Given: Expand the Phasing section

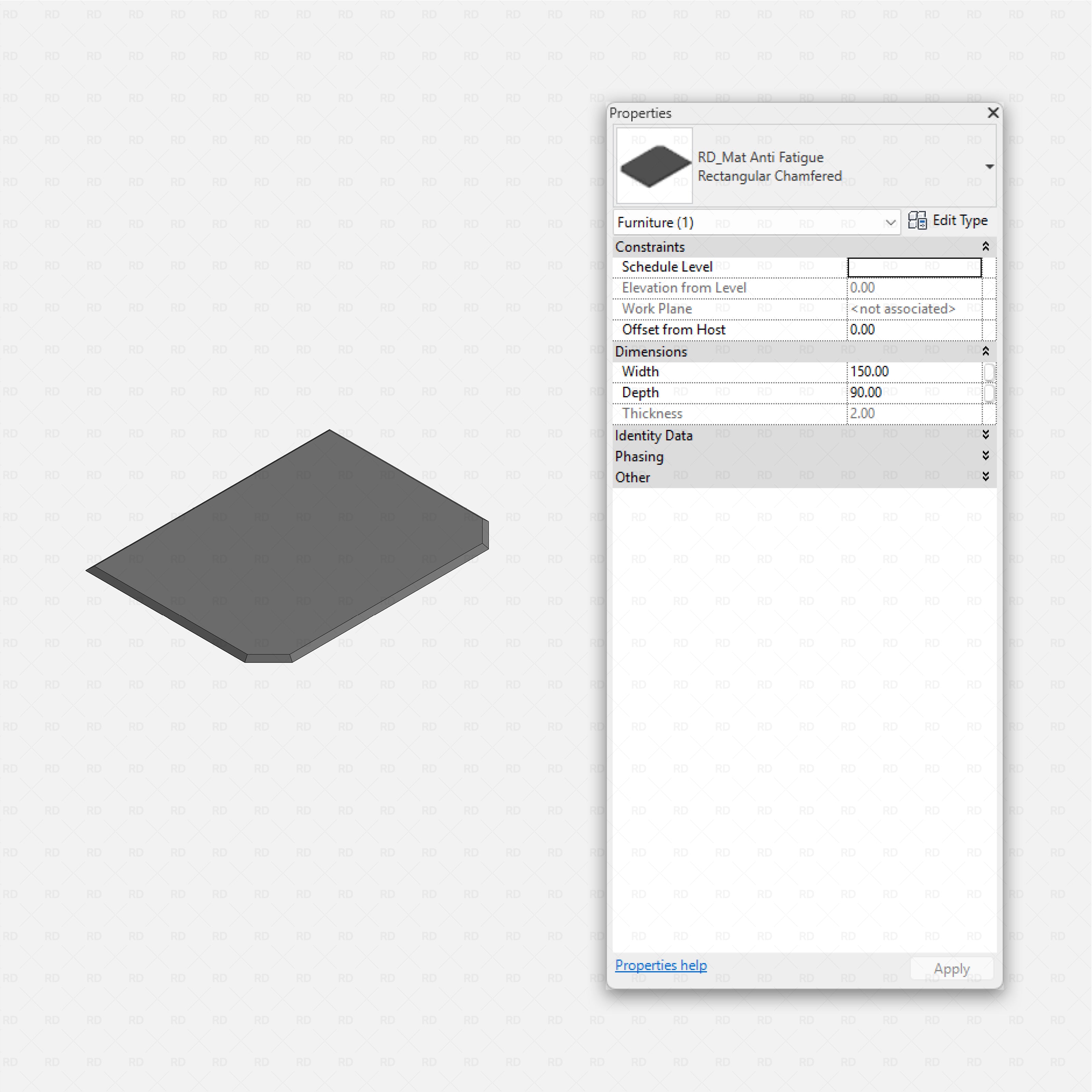Looking at the screenshot, I should pos(986,456).
